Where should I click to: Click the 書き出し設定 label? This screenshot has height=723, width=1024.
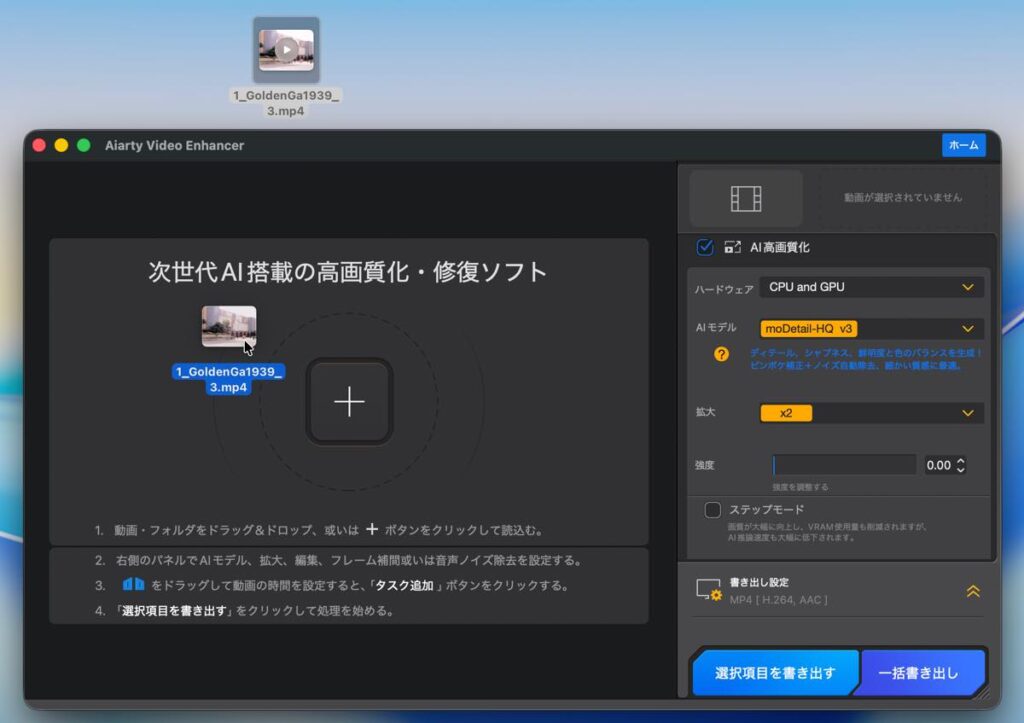click(x=759, y=582)
